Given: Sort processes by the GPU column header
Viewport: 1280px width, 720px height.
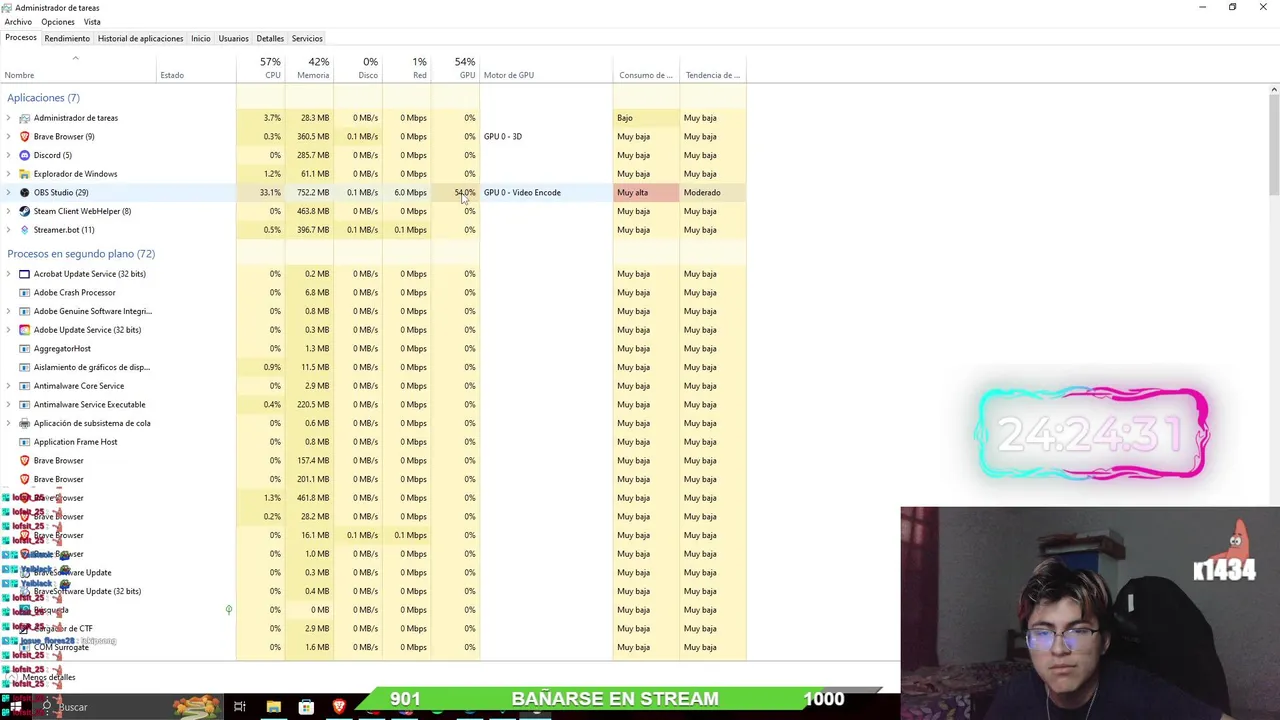Looking at the screenshot, I should pos(455,68).
